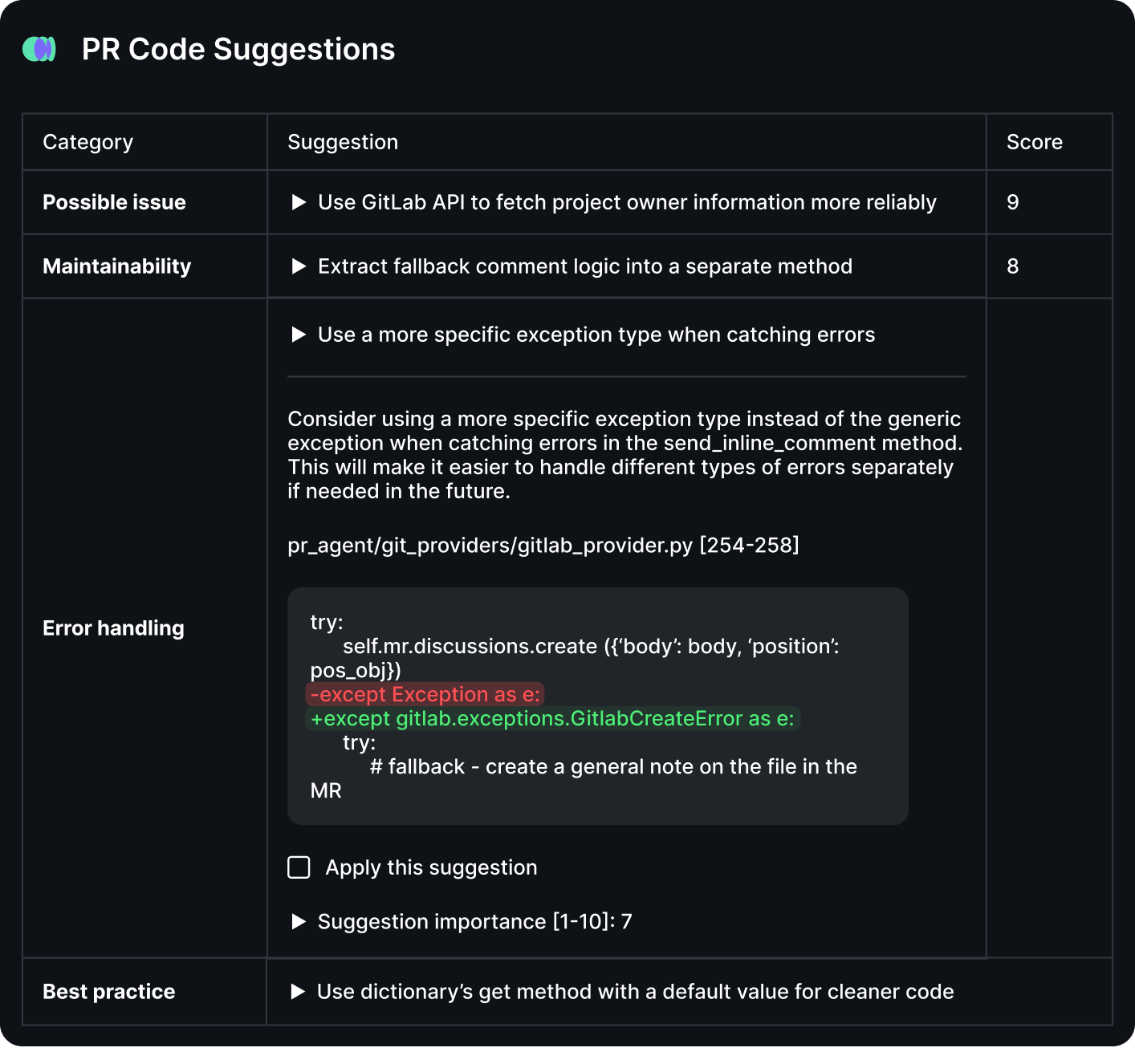
Task: Check the 'Apply this suggestion' checkbox
Action: coord(298,867)
